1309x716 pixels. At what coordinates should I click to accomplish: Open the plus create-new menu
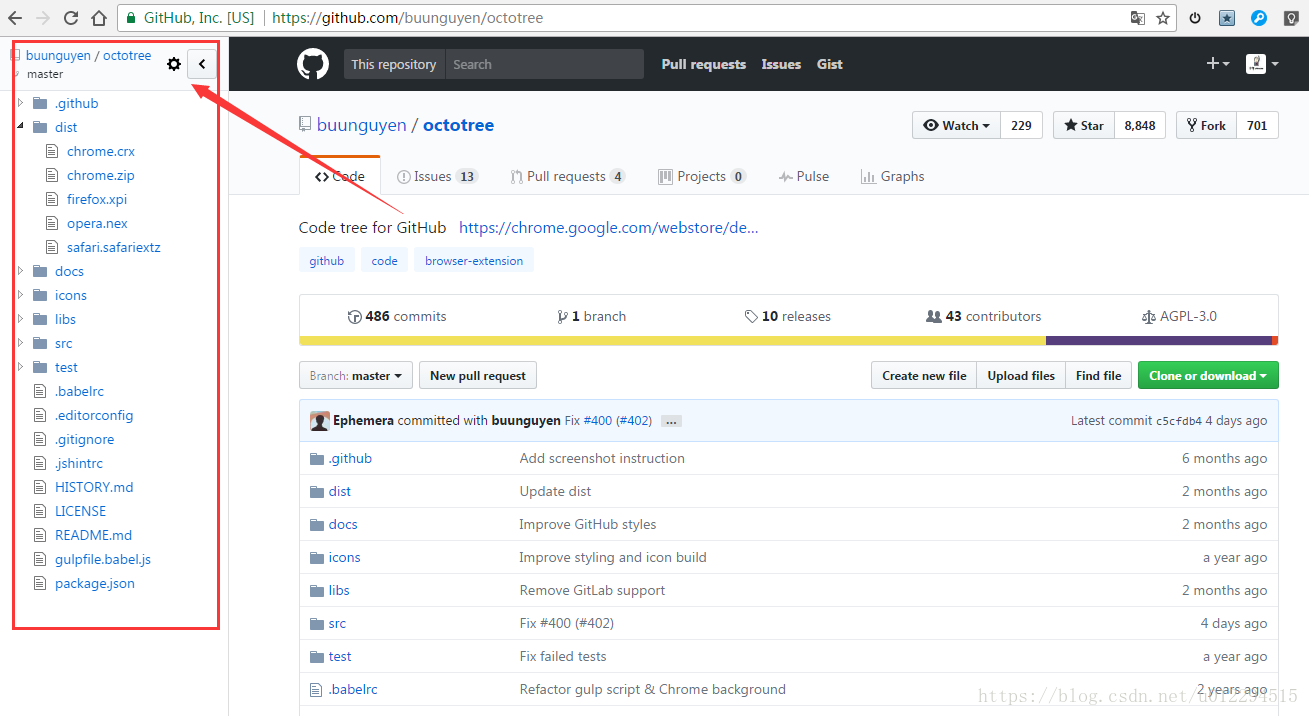tap(1218, 64)
